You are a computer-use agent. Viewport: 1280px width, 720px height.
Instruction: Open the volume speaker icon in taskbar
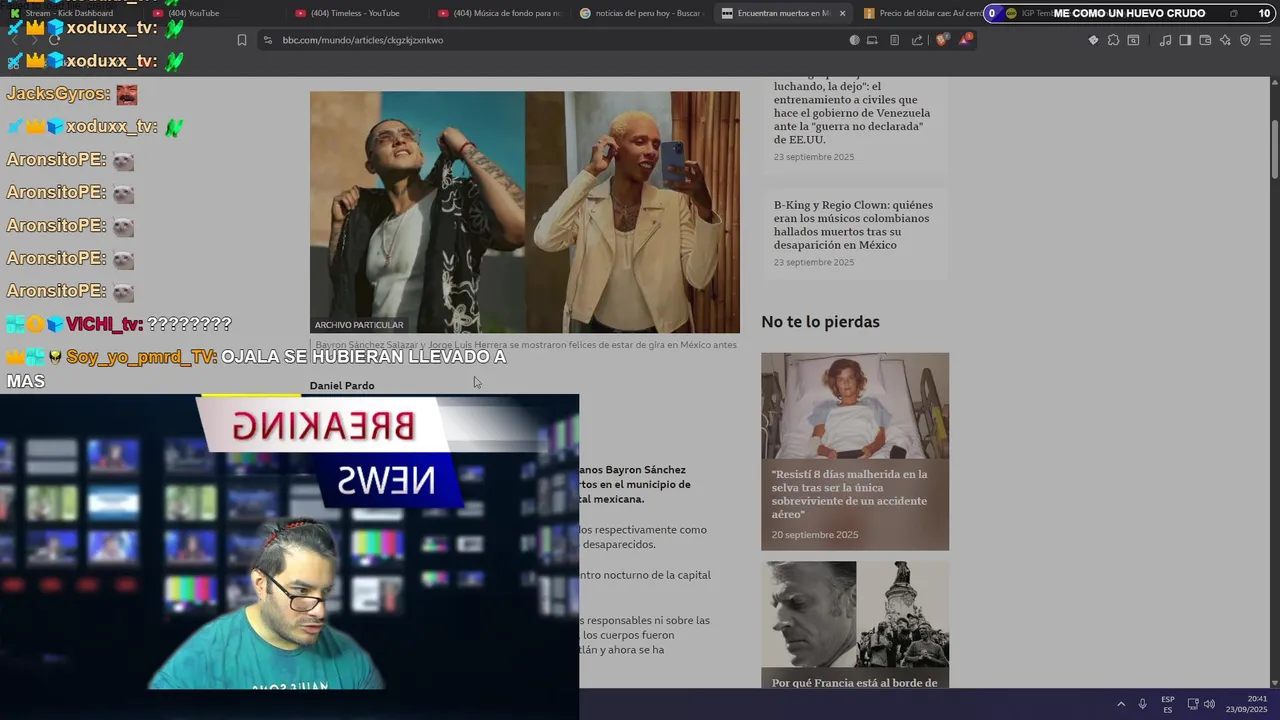click(x=1209, y=704)
